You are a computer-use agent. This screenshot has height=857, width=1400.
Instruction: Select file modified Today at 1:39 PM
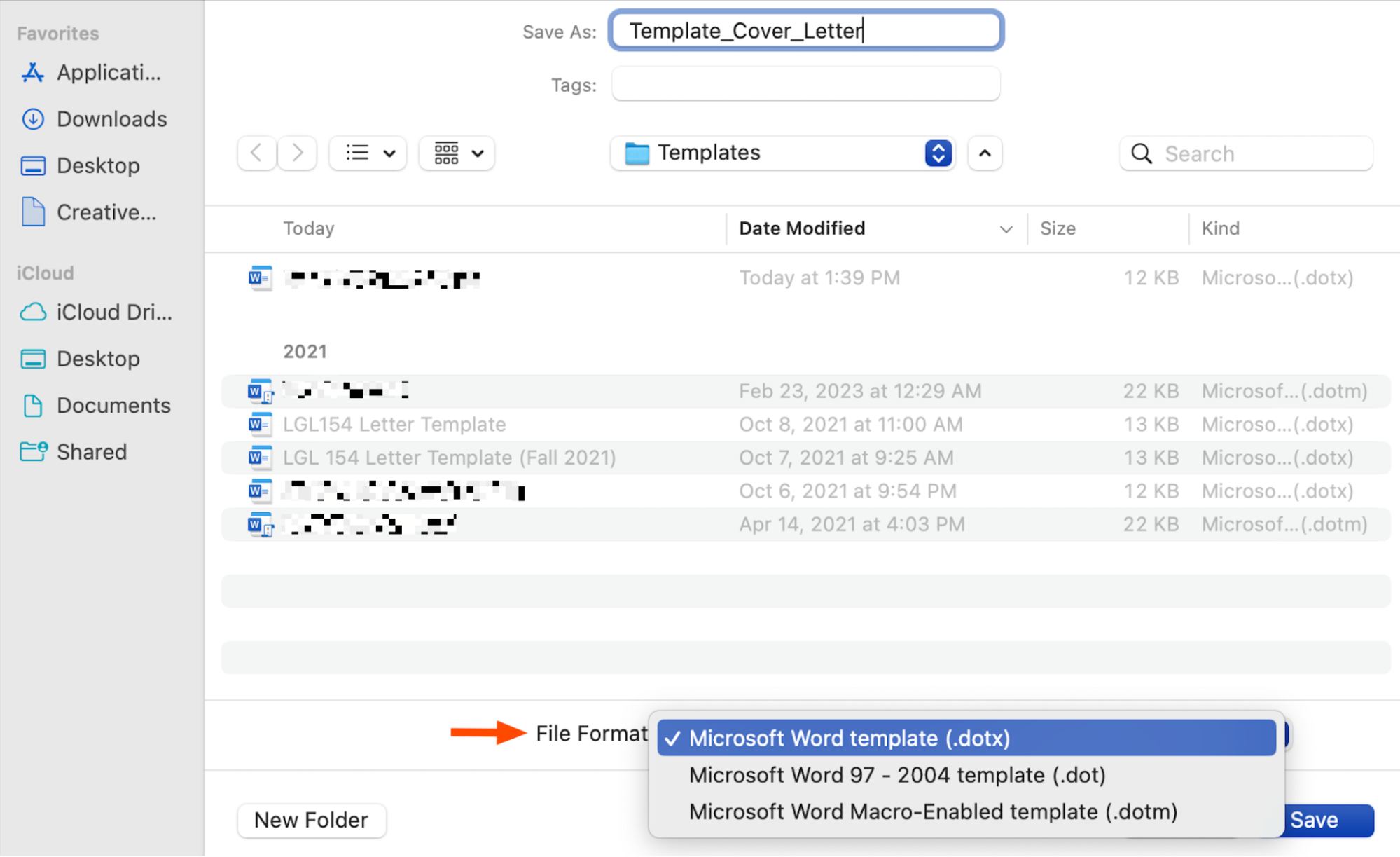click(x=806, y=278)
